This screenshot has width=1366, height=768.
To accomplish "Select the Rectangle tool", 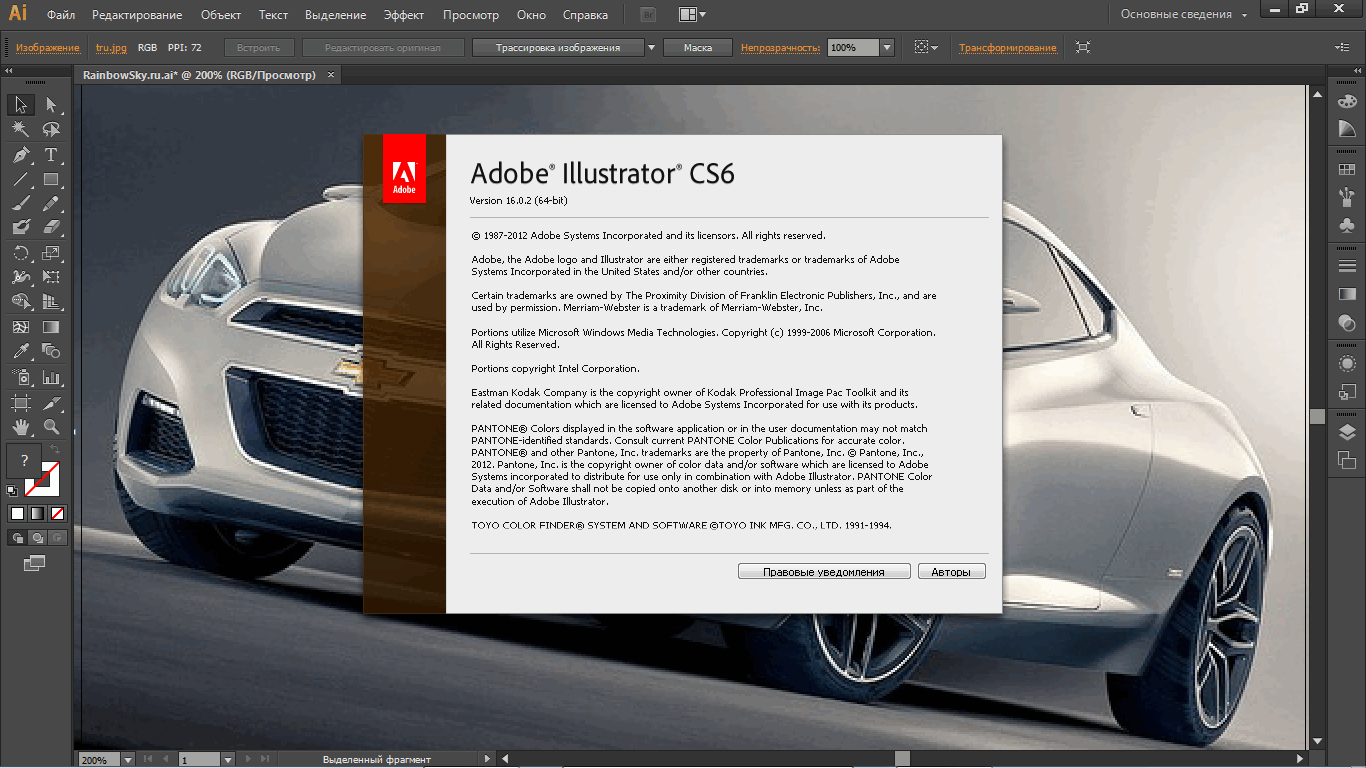I will coord(51,180).
